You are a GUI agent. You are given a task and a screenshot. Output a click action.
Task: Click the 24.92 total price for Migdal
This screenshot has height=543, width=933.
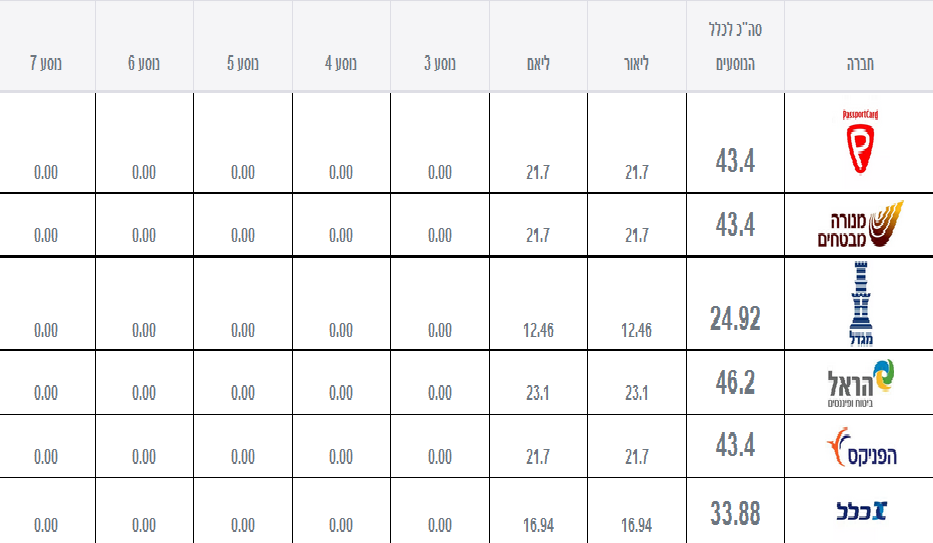tap(735, 318)
